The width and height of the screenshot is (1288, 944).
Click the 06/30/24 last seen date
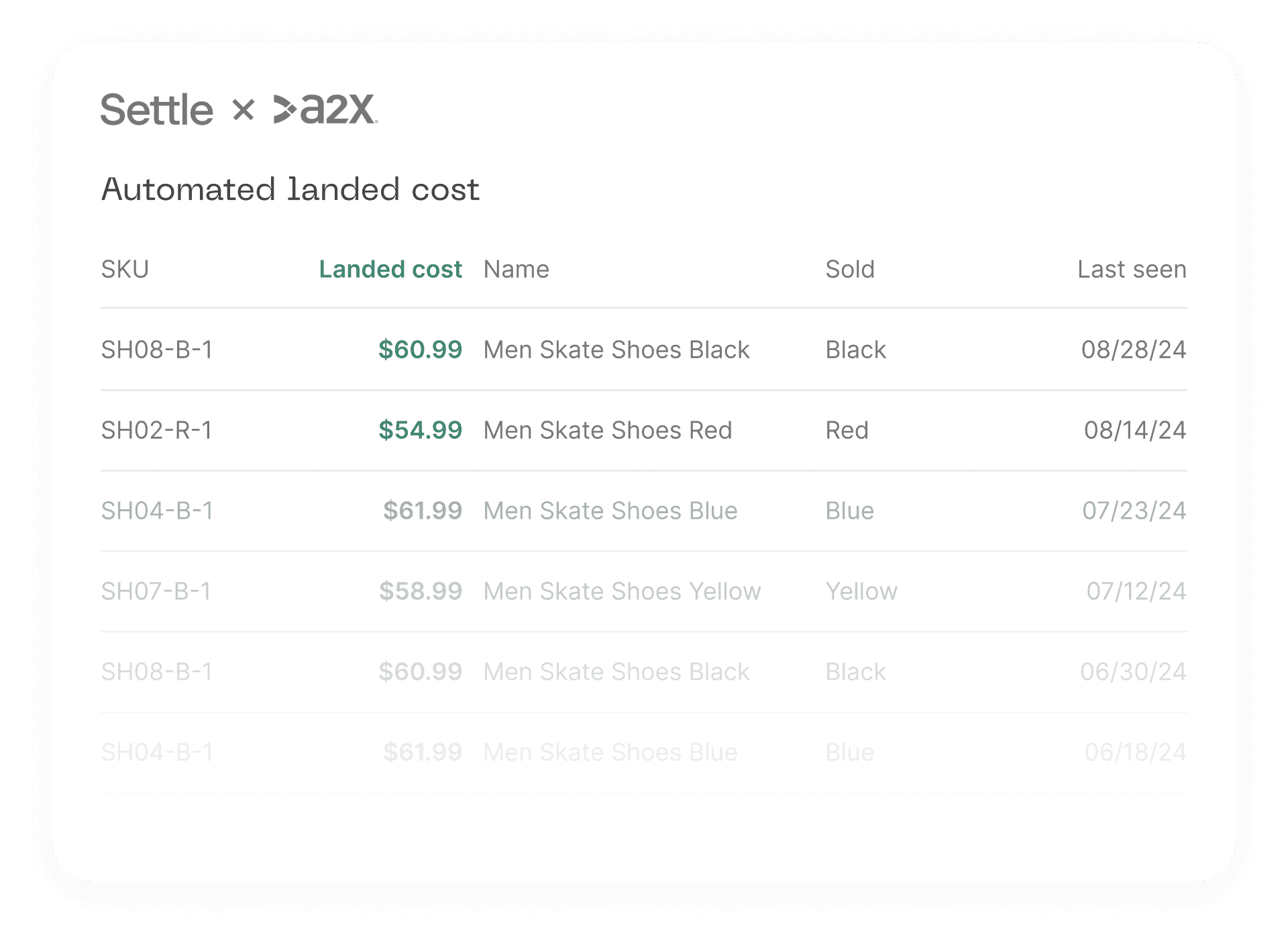pos(1132,672)
